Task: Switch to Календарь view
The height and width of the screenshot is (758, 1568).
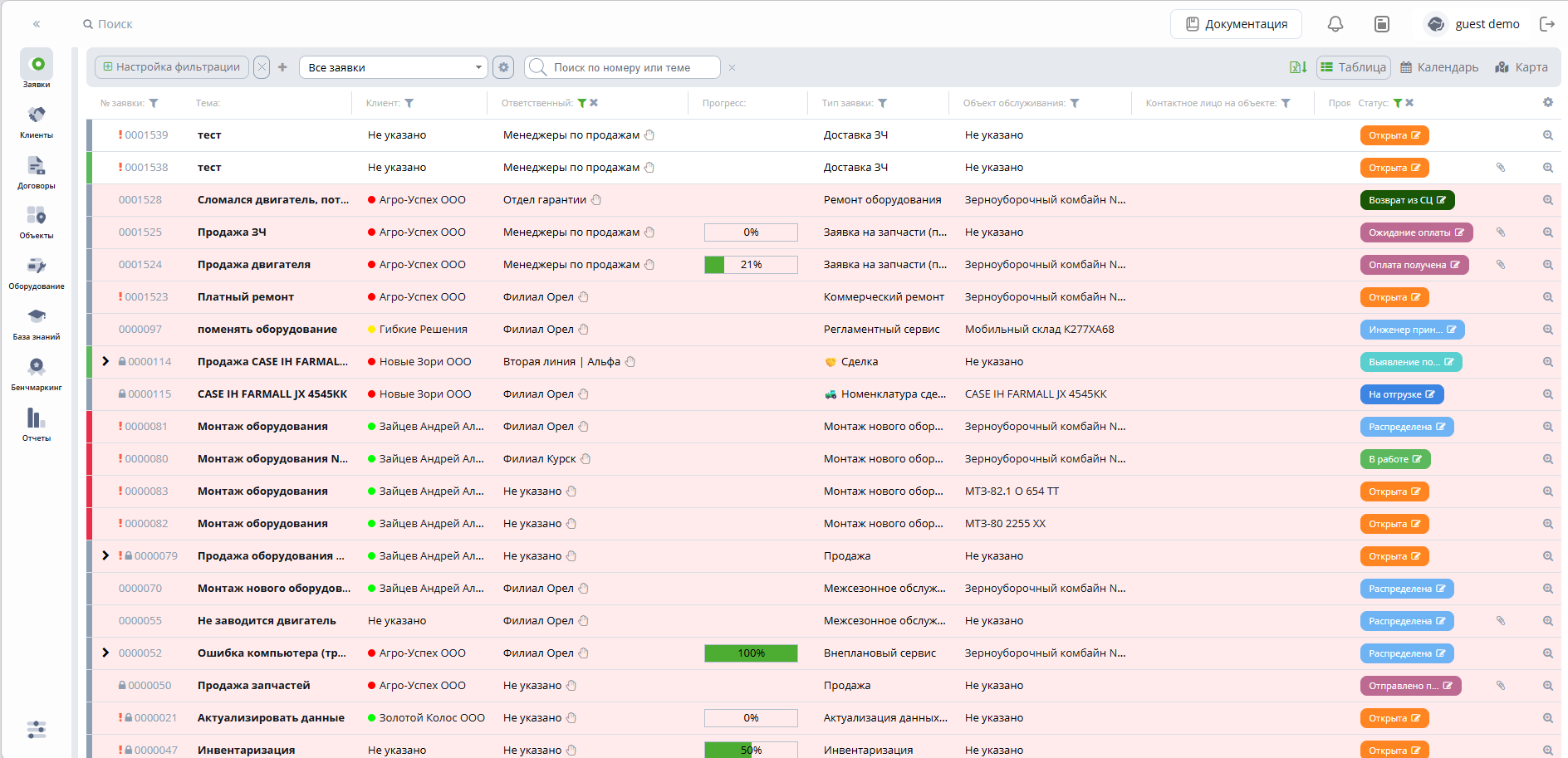Action: (1439, 67)
